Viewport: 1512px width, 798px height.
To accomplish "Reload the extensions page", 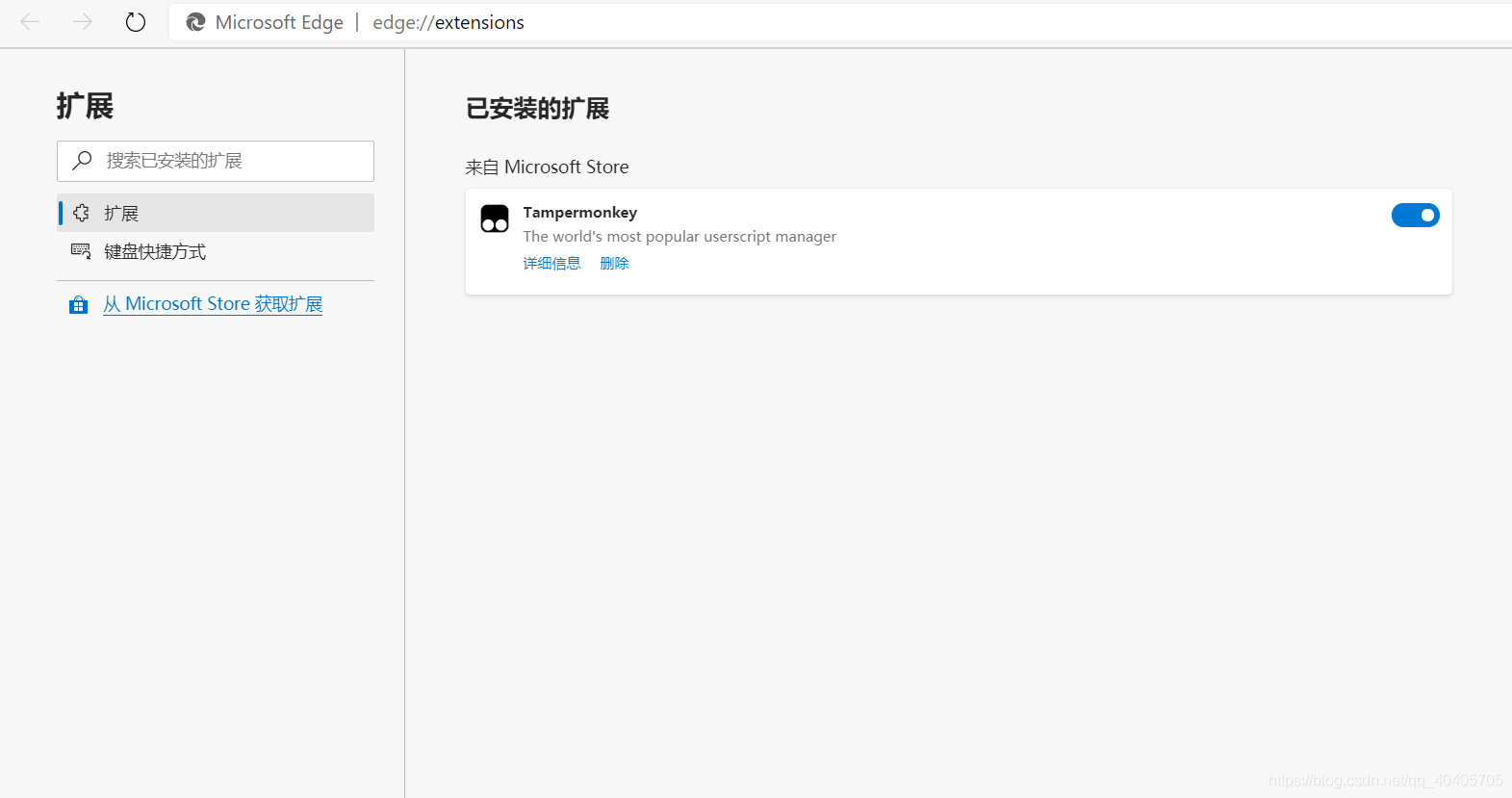I will tap(136, 21).
